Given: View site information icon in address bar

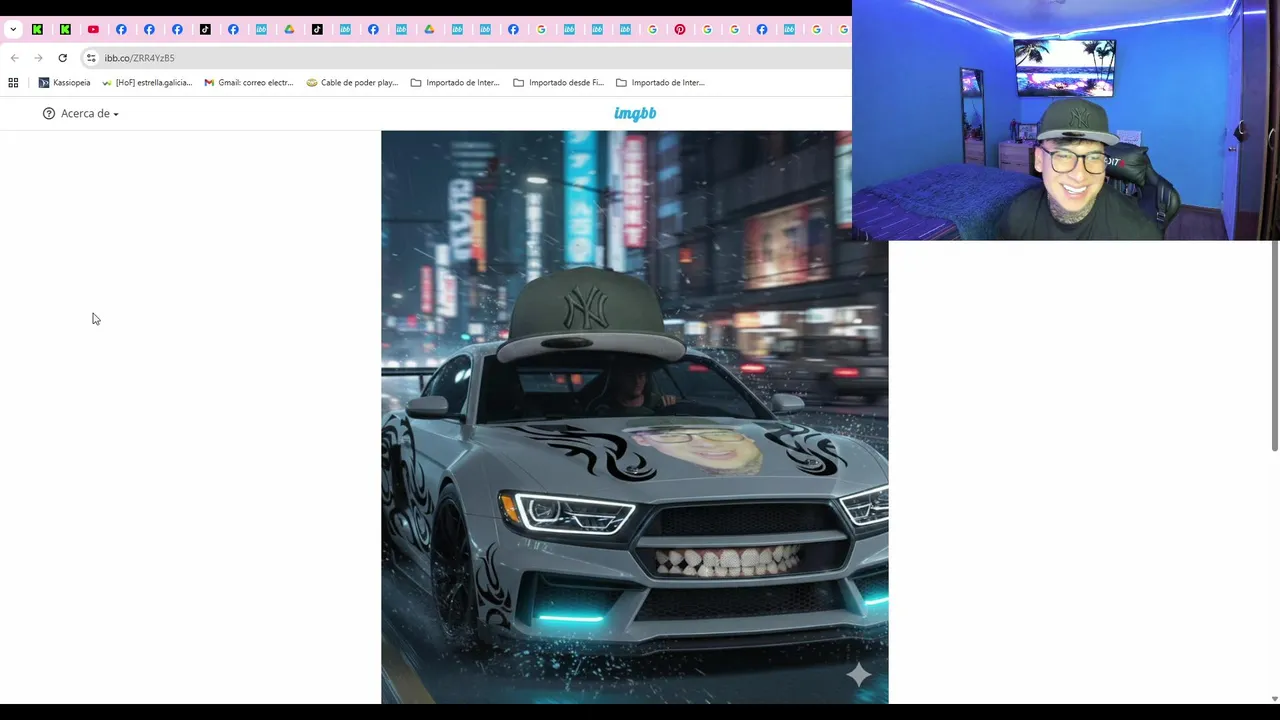Looking at the screenshot, I should [91, 58].
